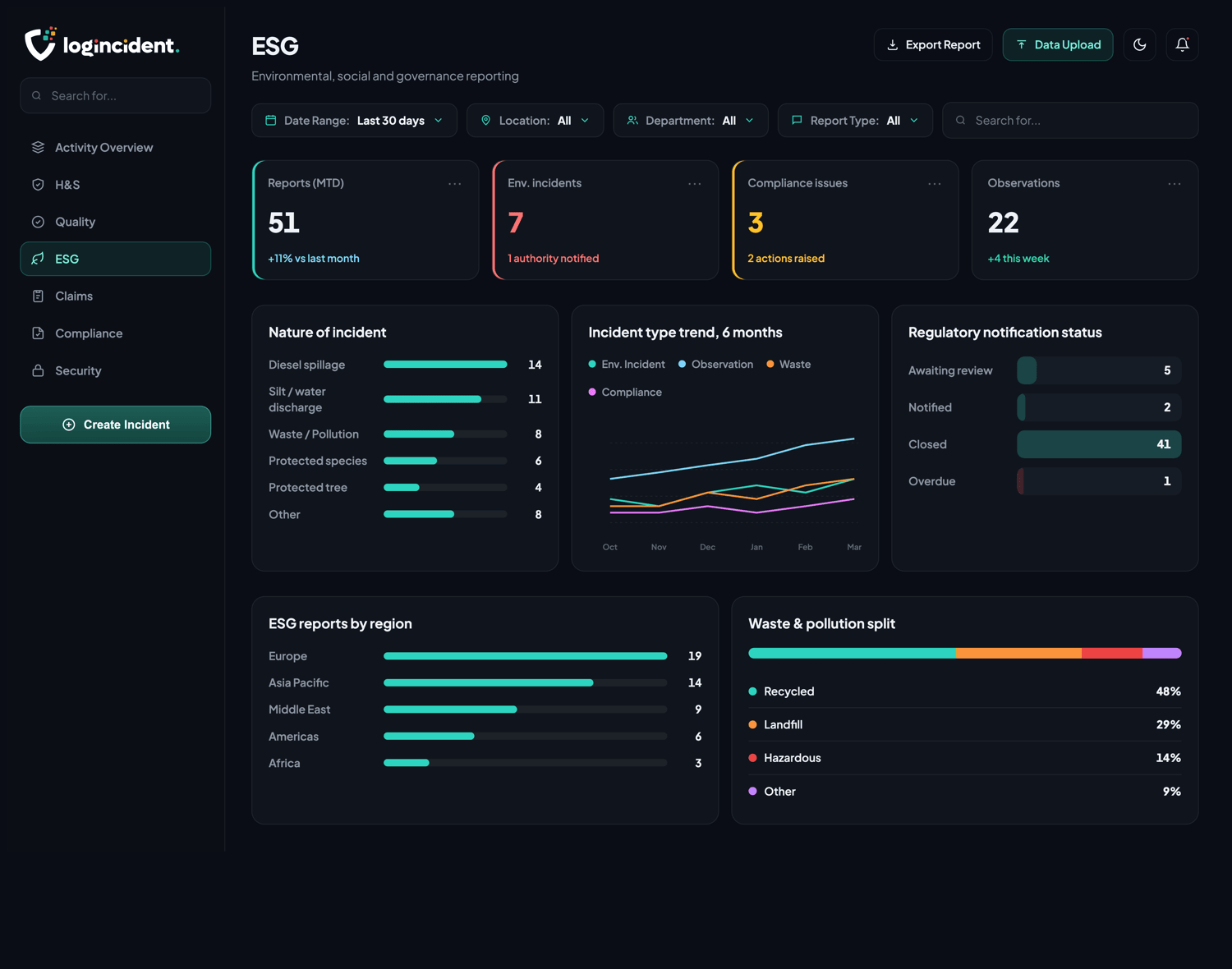Screen dimensions: 1232x969
Task: Click the Awaiting review status bar
Action: coord(1099,370)
